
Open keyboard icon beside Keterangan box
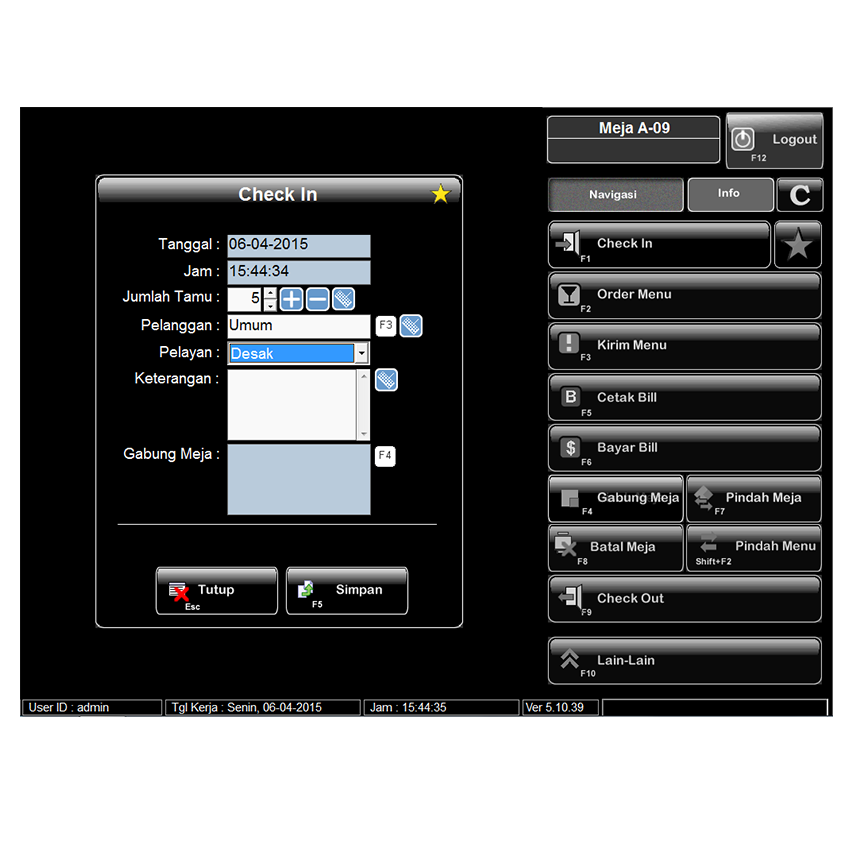[386, 380]
